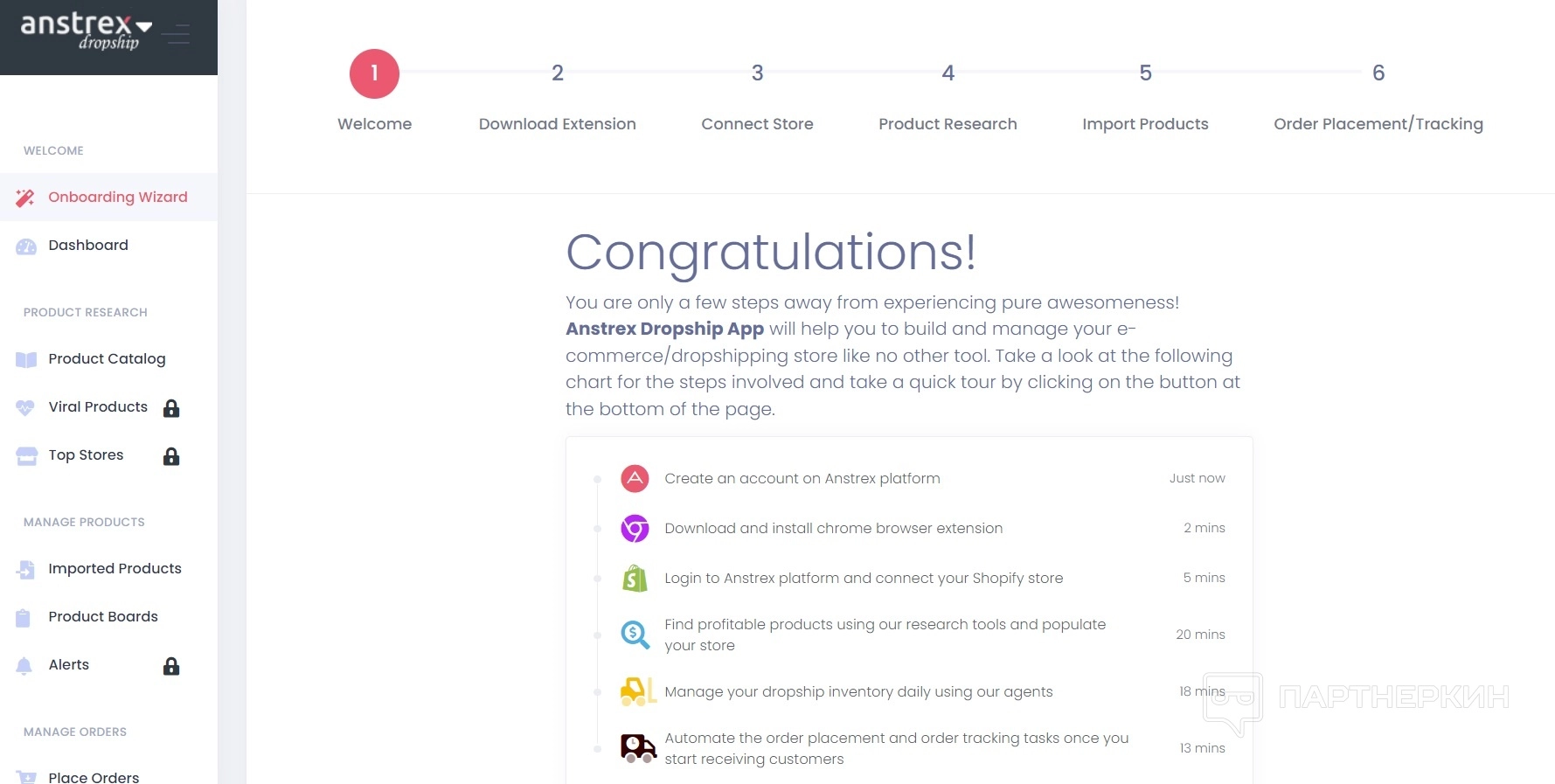Jump to step 2 Download Extension

point(558,73)
